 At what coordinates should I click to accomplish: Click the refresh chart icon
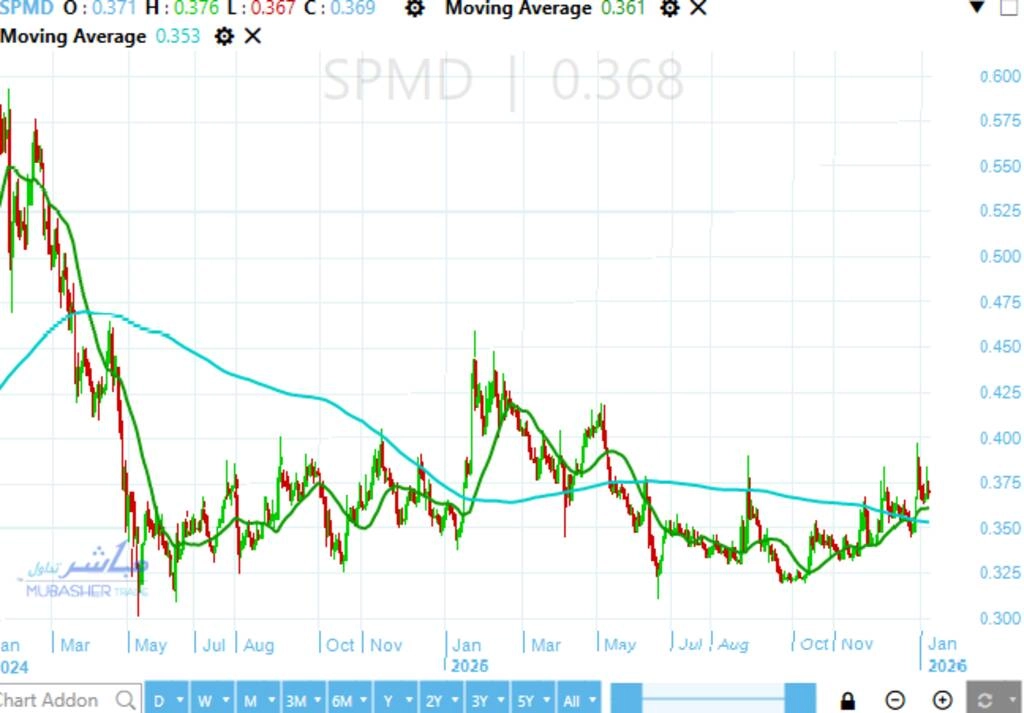[x=994, y=699]
